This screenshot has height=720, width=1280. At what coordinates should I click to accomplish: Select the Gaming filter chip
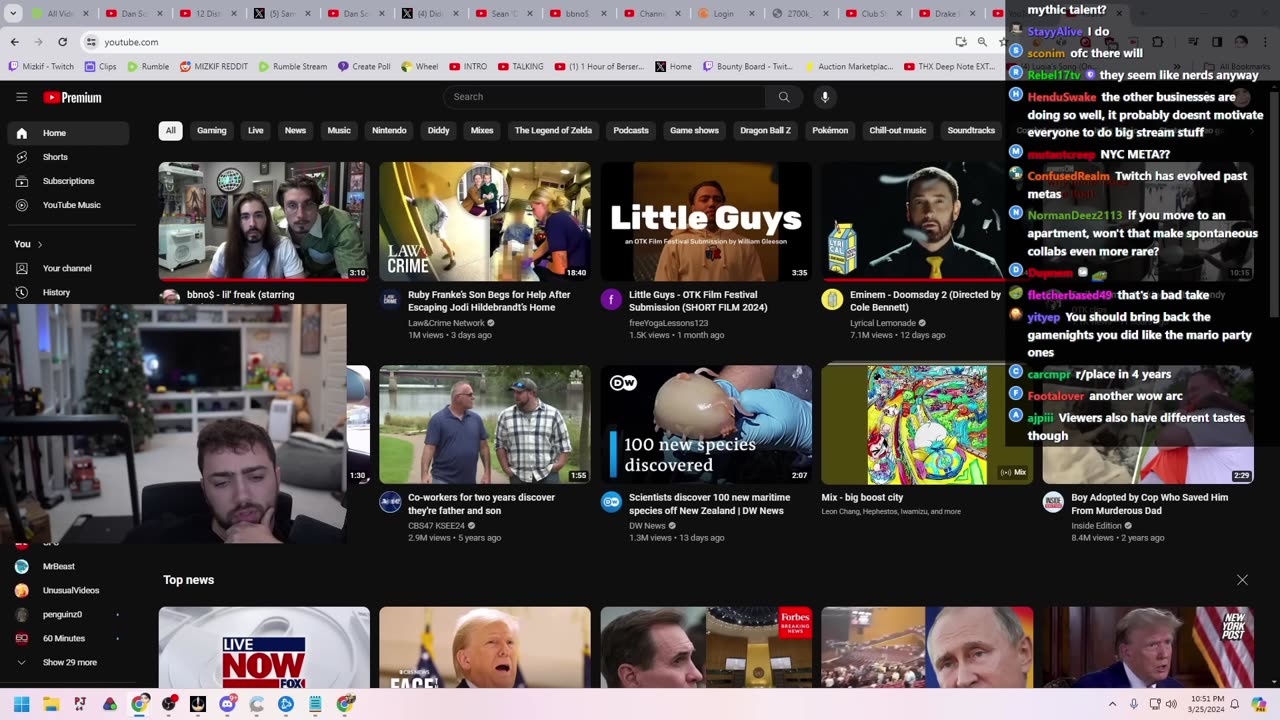[x=212, y=131]
